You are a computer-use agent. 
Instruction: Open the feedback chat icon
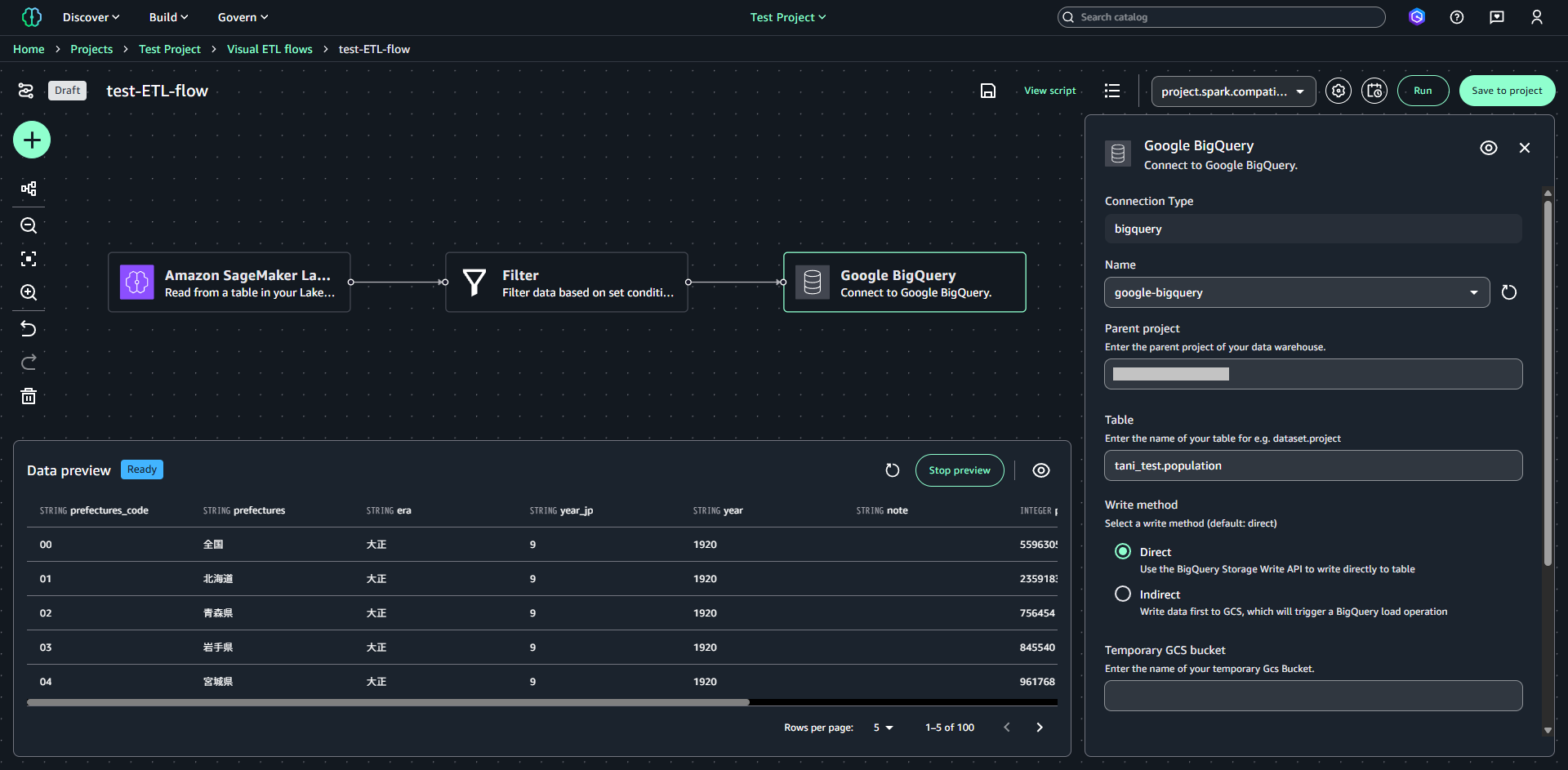pos(1497,17)
